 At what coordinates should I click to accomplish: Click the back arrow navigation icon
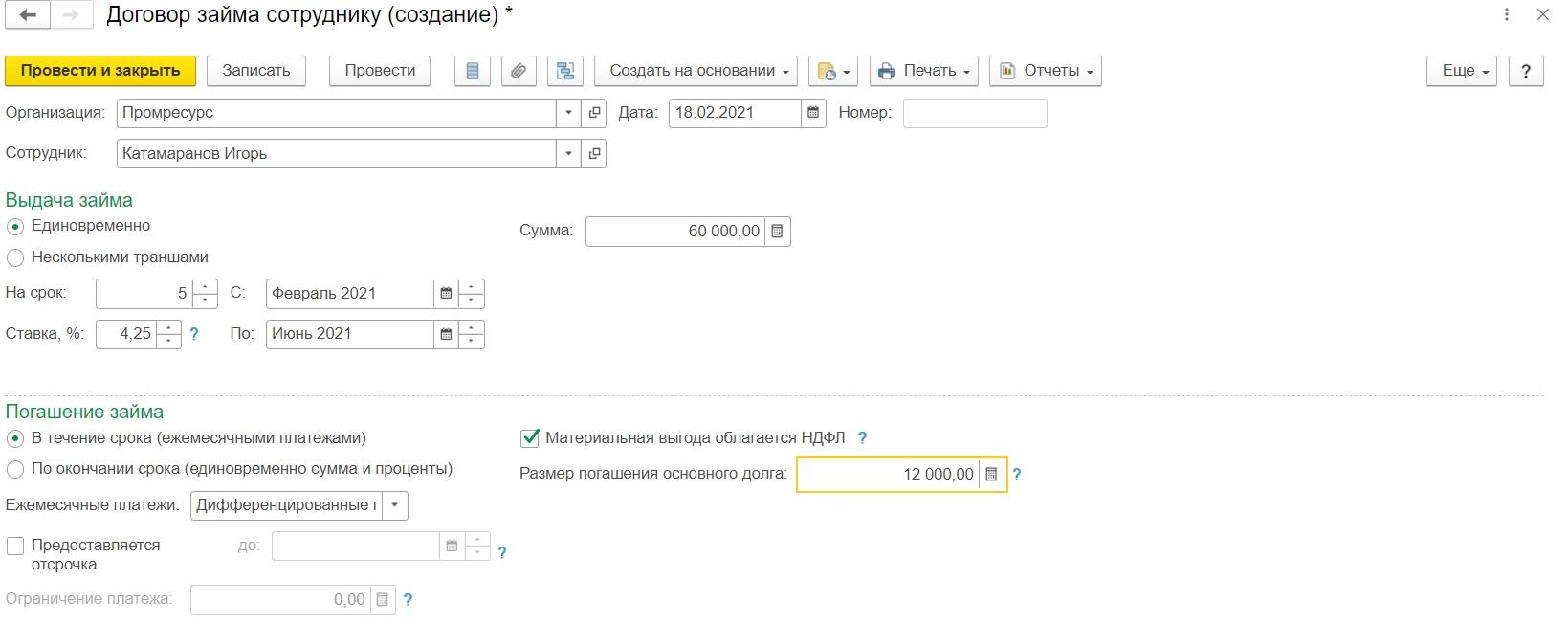coord(28,15)
